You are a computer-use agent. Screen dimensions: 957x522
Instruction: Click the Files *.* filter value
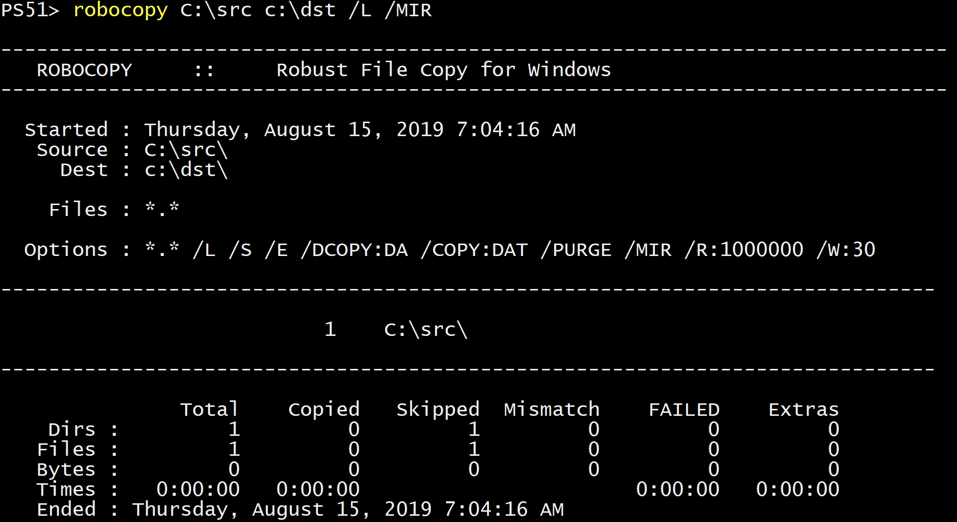pyautogui.click(x=162, y=208)
